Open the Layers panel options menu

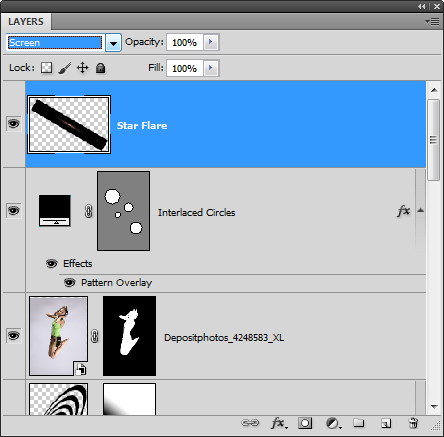click(x=432, y=22)
